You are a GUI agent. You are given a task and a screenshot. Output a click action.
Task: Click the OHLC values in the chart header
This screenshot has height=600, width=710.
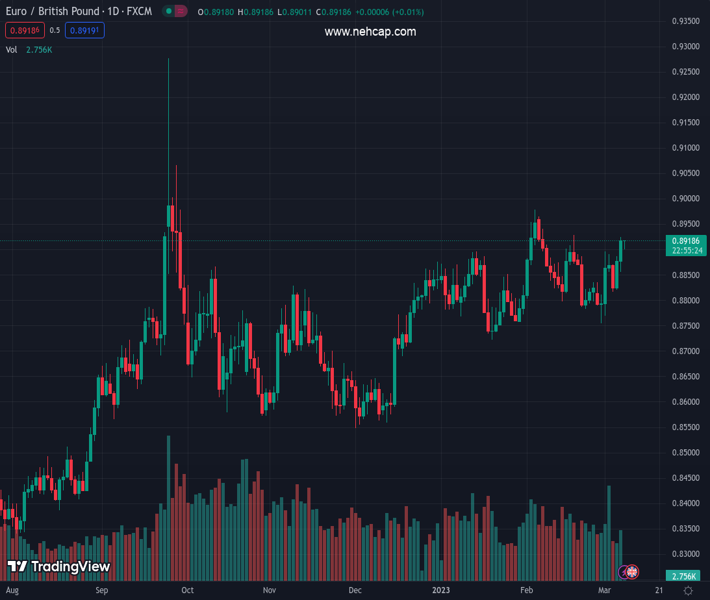pos(295,12)
